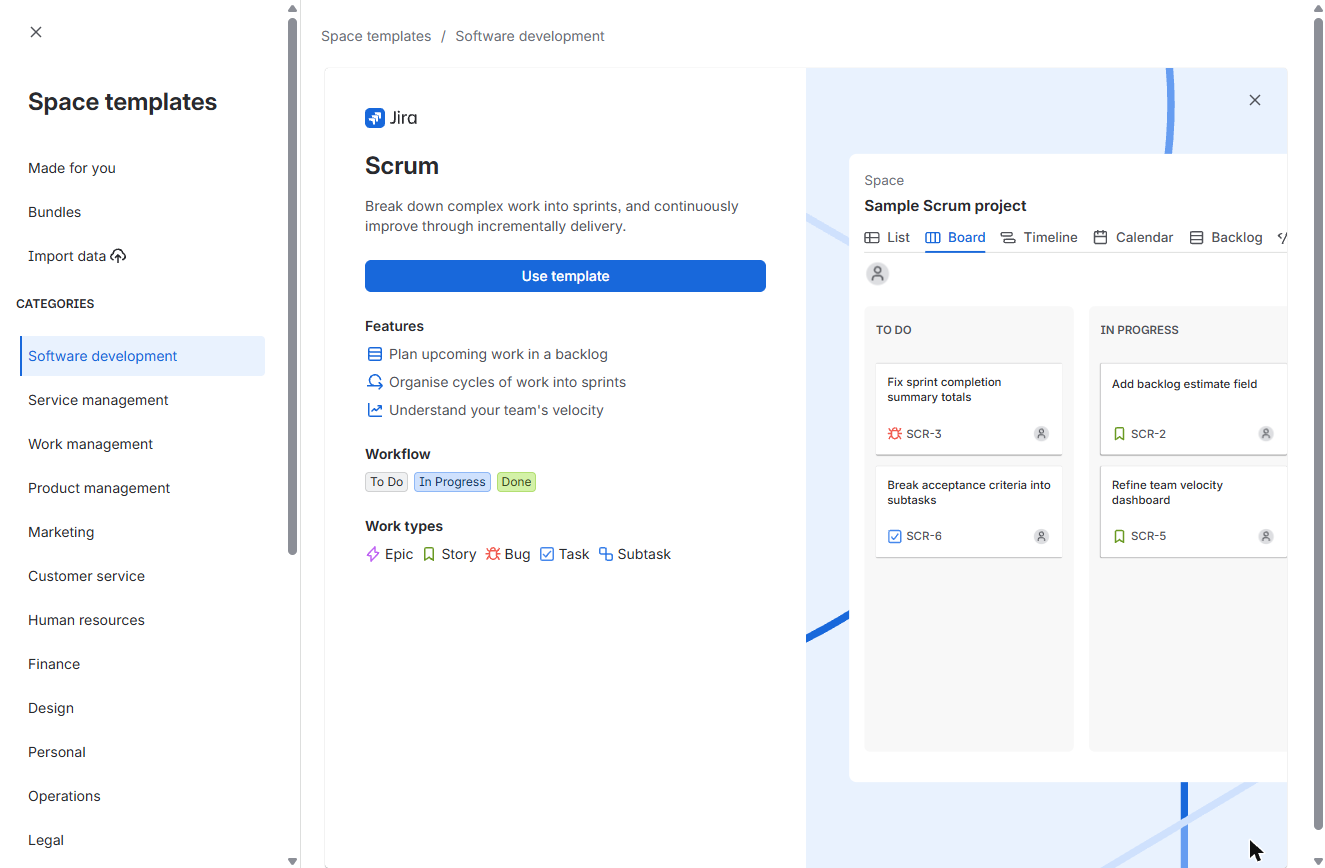Open the Calendar tab
The height and width of the screenshot is (868, 1325).
(x=1133, y=238)
